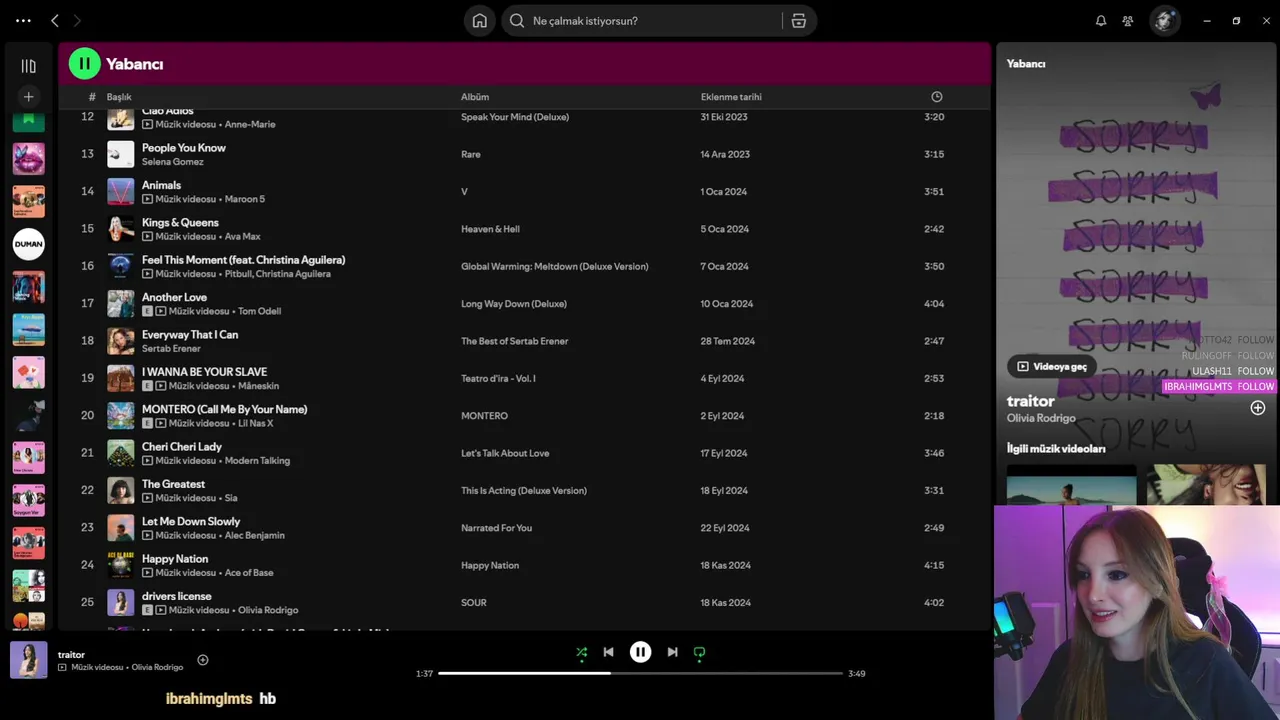
Task: Skip to the next track
Action: tap(672, 652)
